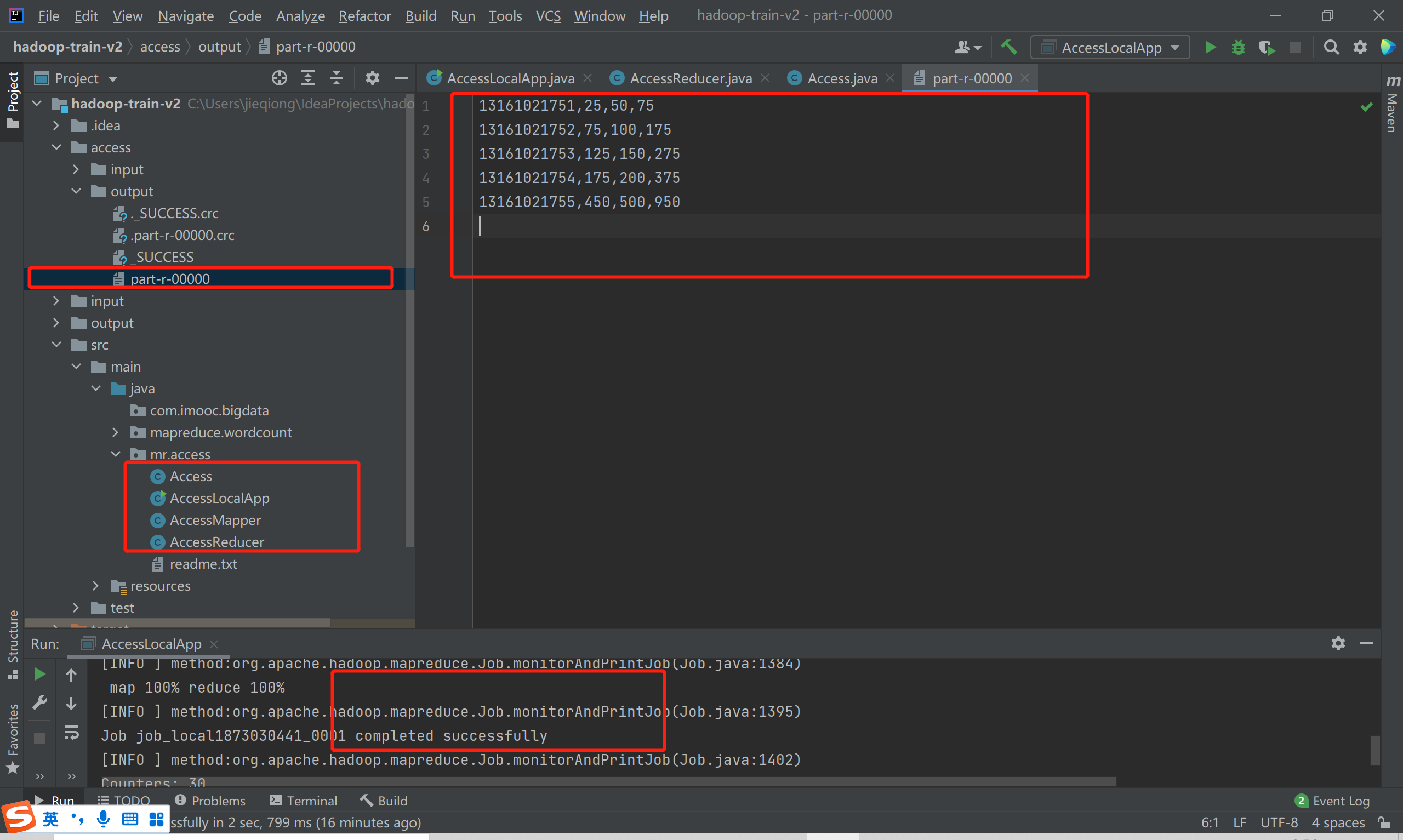Open the Maven tool window
The image size is (1403, 840).
coord(1392,105)
